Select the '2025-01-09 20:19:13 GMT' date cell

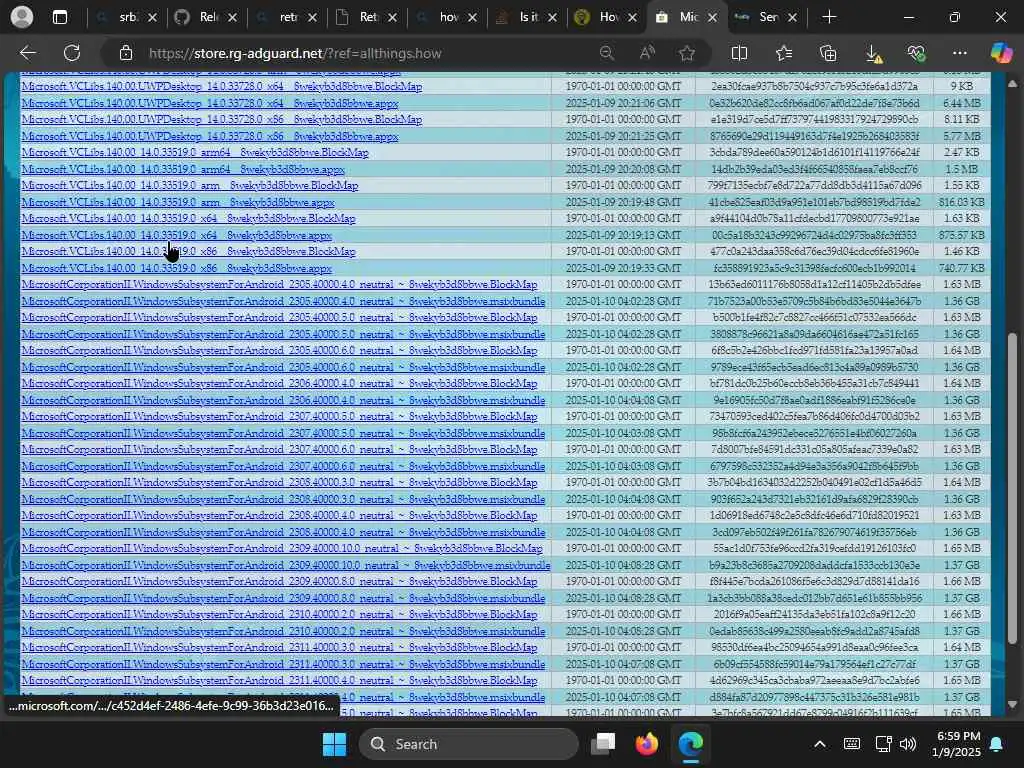pos(623,235)
